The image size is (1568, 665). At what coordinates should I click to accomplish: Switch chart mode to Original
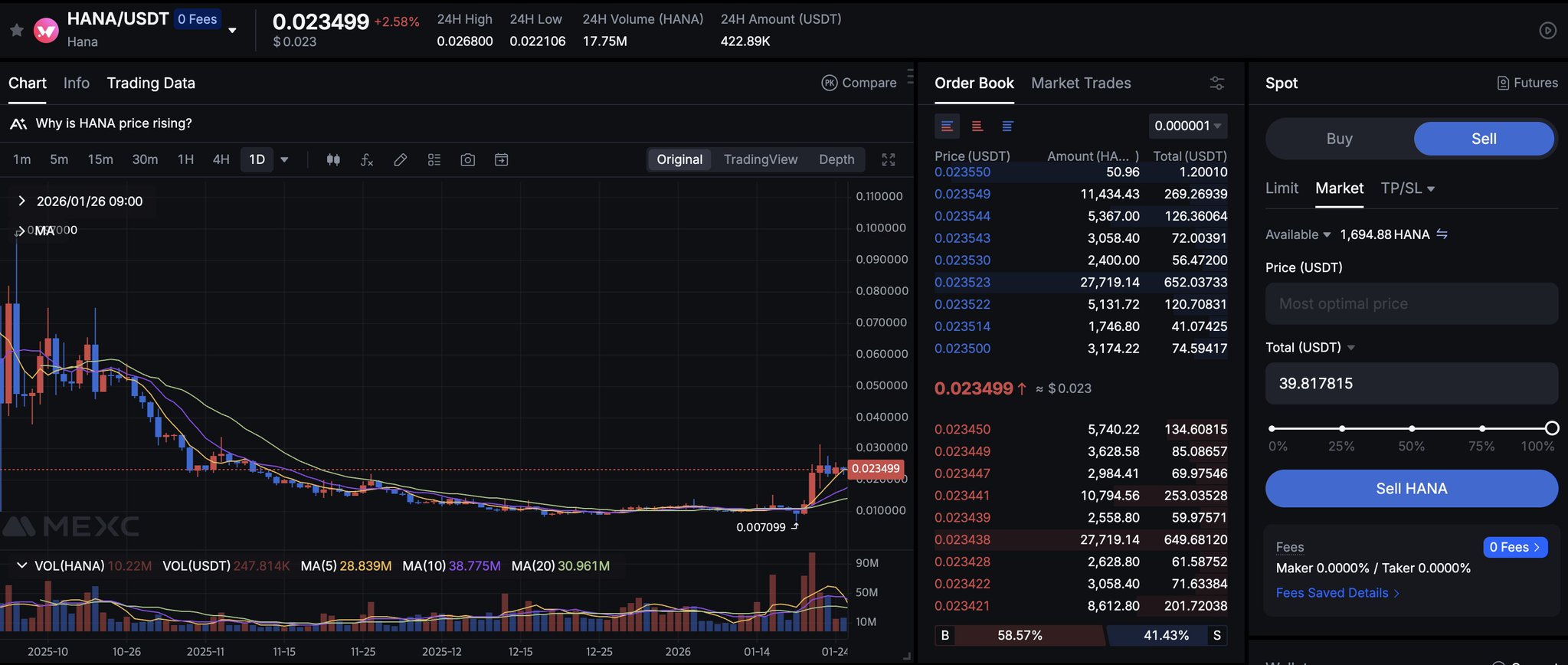click(679, 159)
